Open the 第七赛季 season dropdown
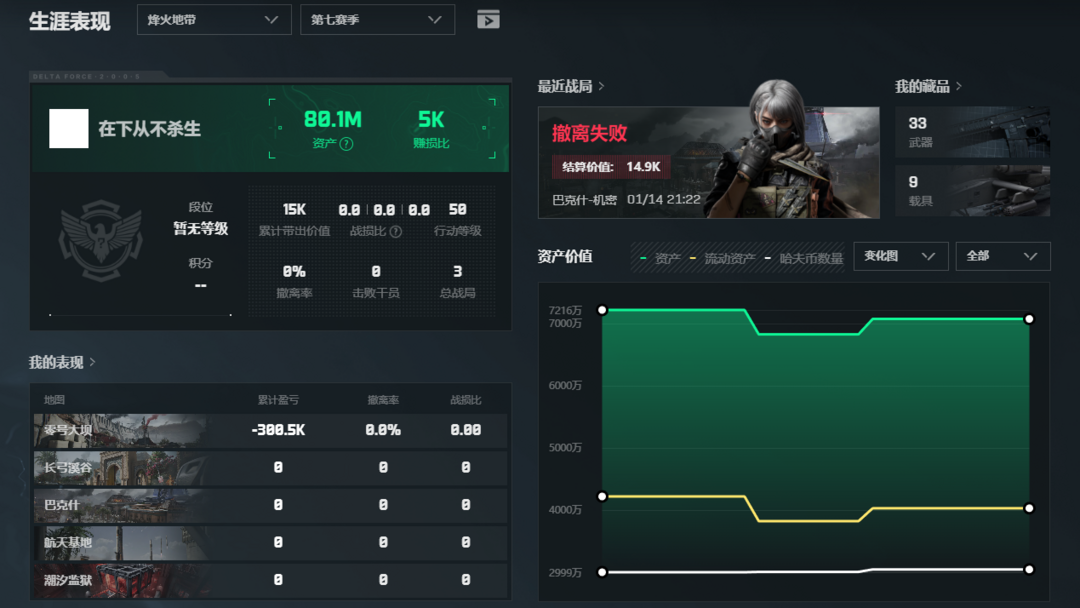This screenshot has width=1080, height=608. click(377, 20)
